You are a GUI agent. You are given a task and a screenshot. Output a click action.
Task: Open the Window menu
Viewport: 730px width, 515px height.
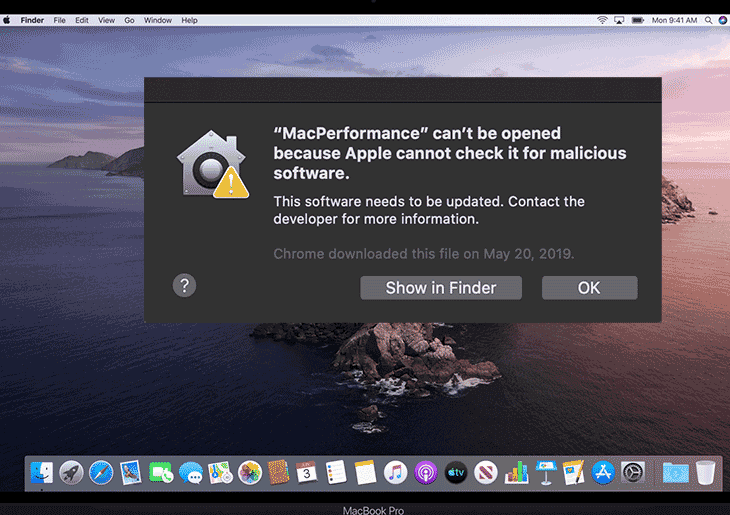coord(157,20)
